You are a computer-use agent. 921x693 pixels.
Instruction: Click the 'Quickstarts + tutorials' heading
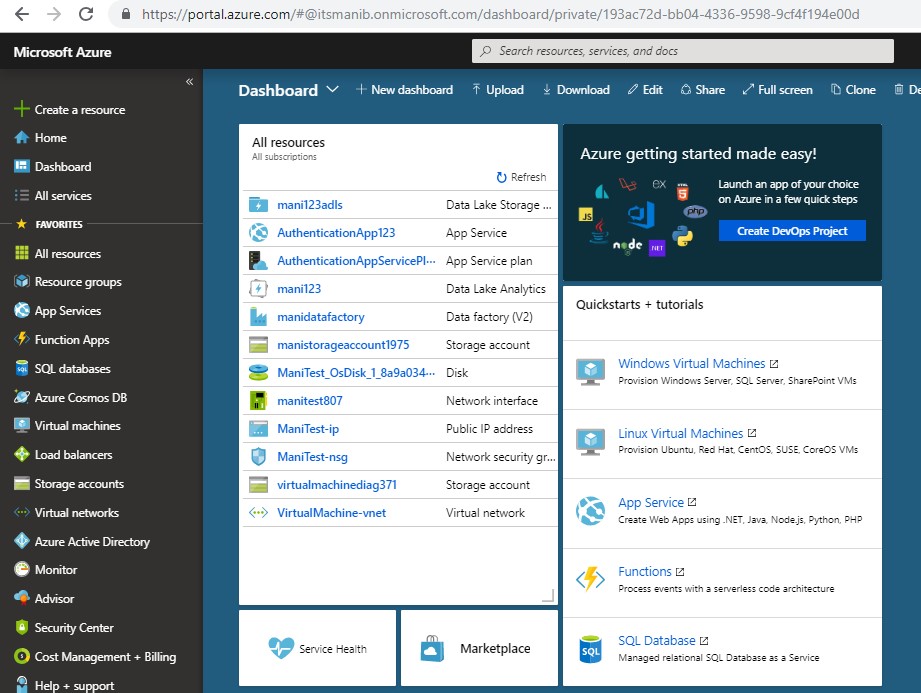pos(639,304)
